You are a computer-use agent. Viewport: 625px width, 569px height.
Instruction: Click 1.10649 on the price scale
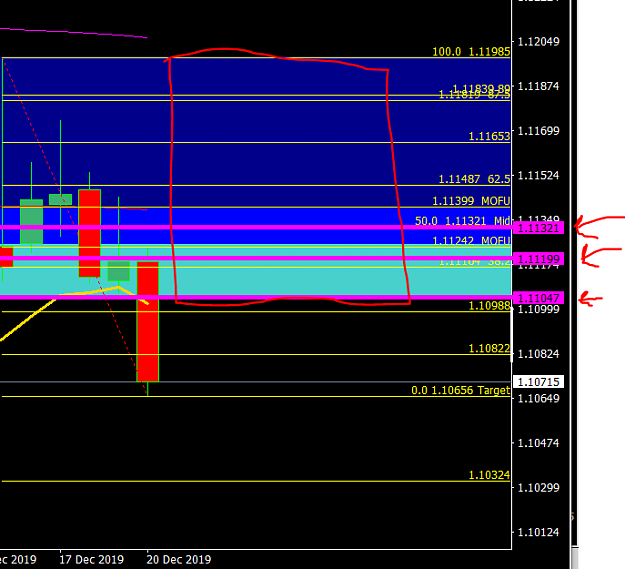point(539,398)
